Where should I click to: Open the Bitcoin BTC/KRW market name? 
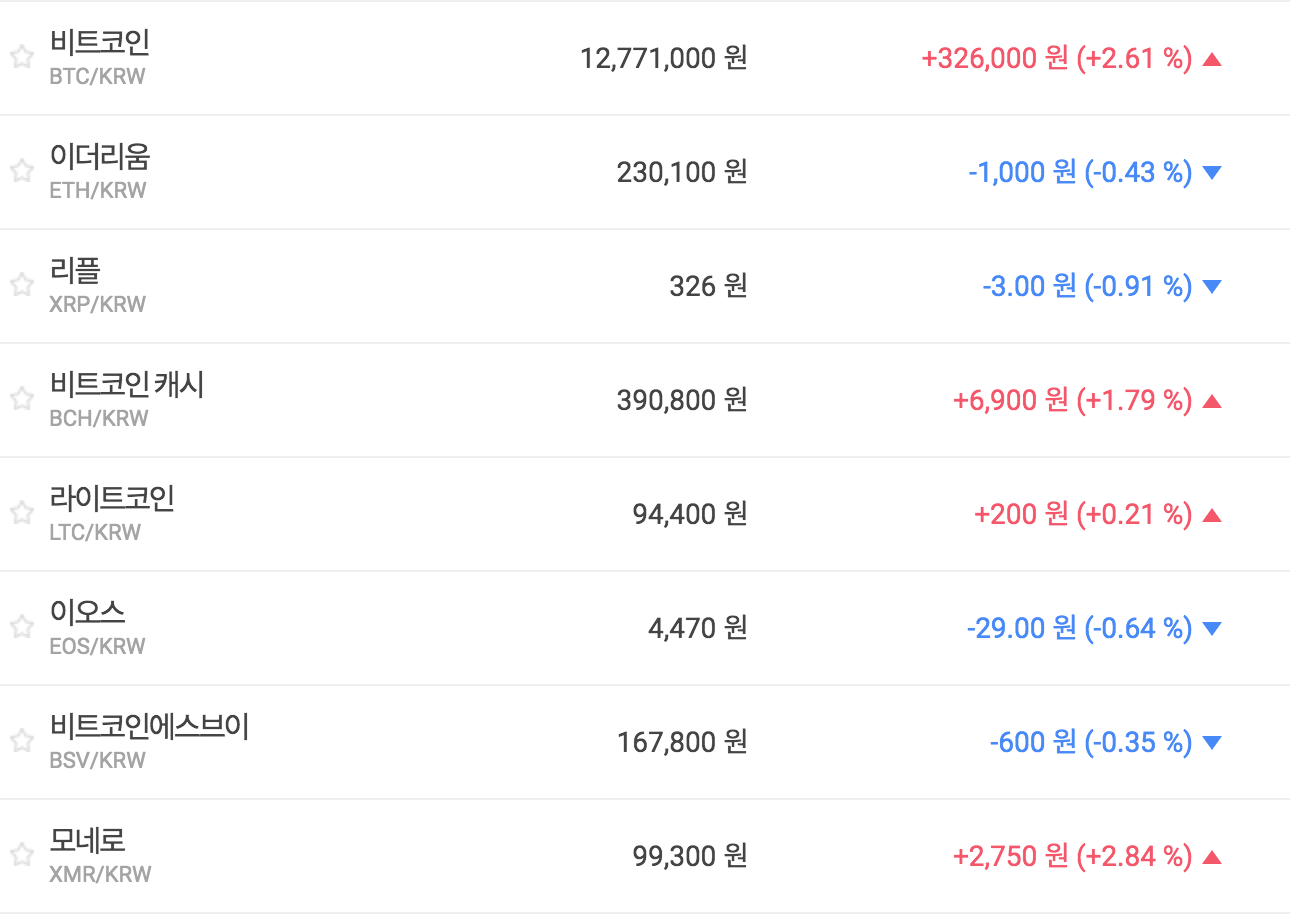coord(99,43)
